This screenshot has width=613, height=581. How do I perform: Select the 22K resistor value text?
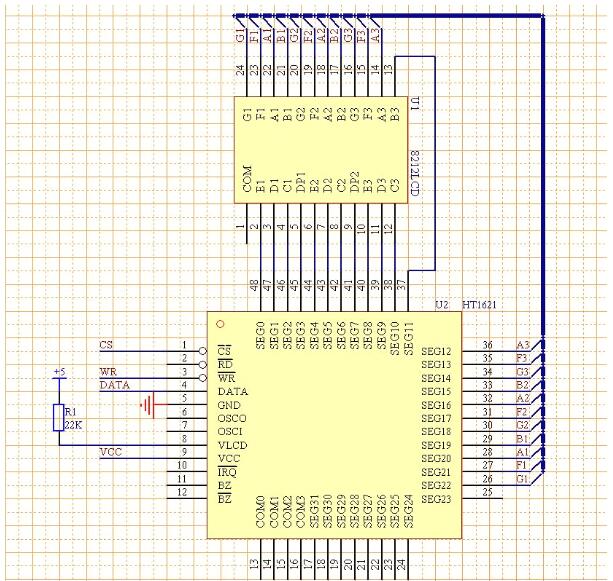pyautogui.click(x=71, y=424)
